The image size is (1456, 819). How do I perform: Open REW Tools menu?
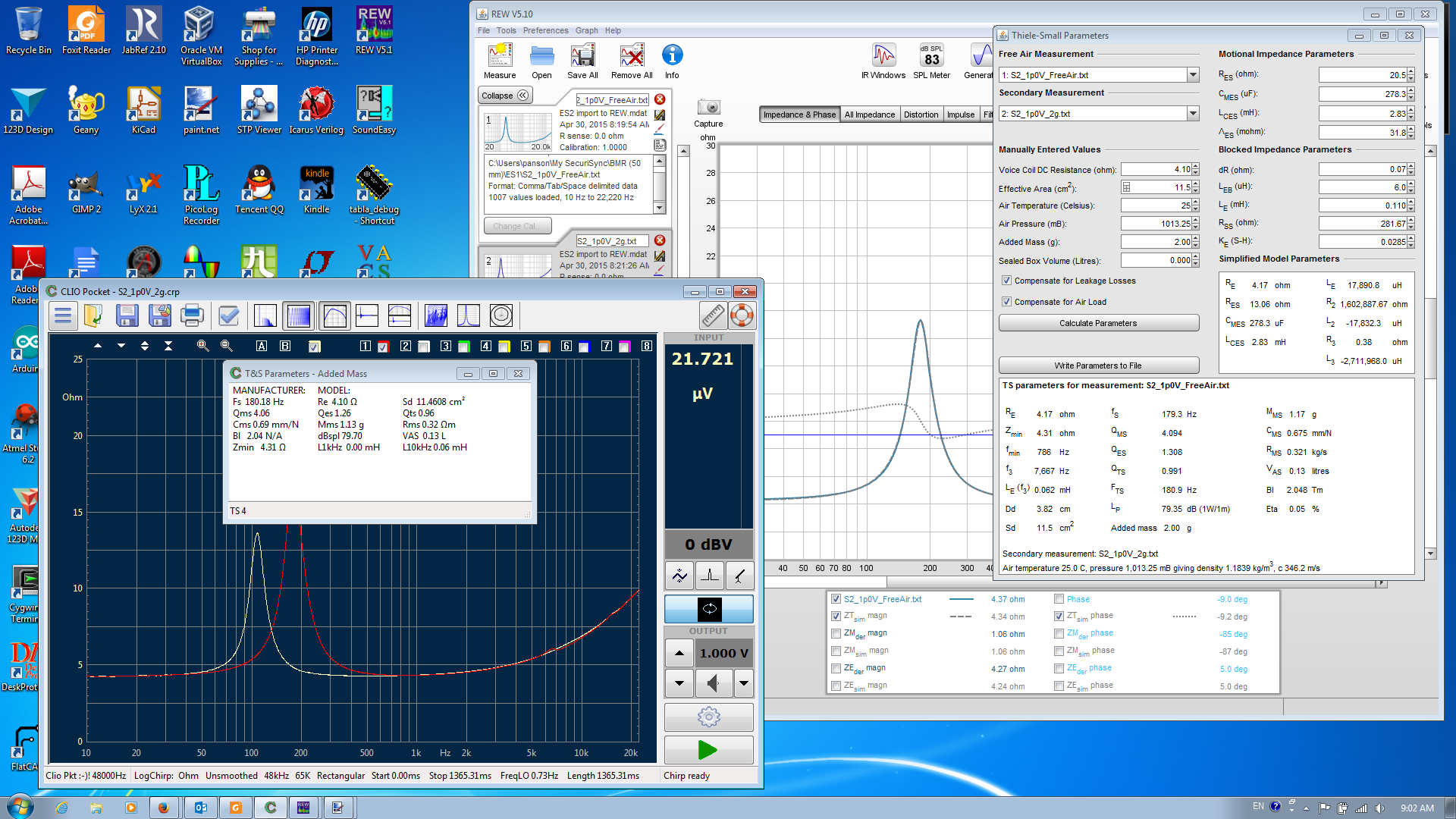[507, 31]
